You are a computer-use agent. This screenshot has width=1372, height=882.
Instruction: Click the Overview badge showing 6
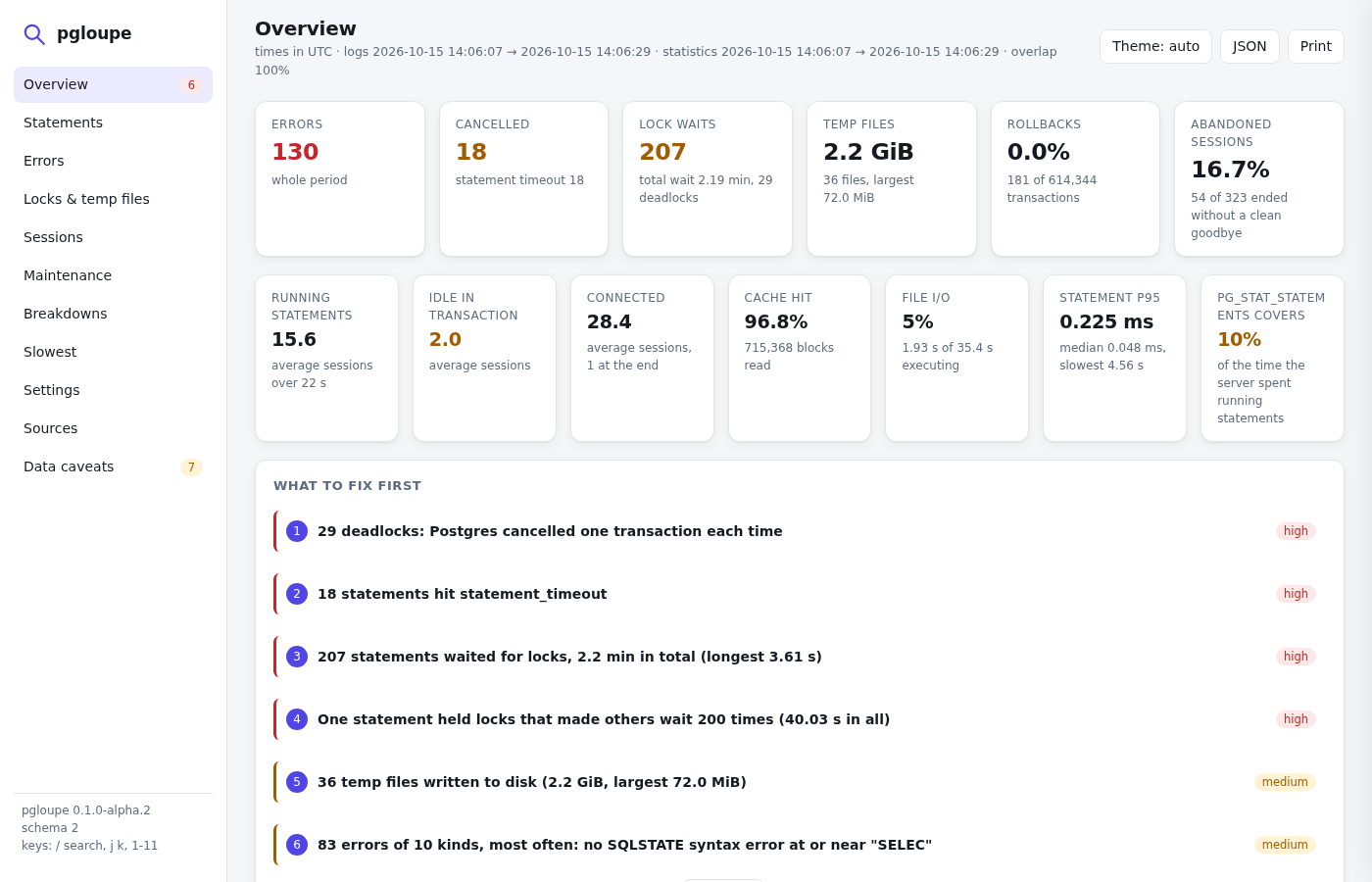click(x=191, y=85)
